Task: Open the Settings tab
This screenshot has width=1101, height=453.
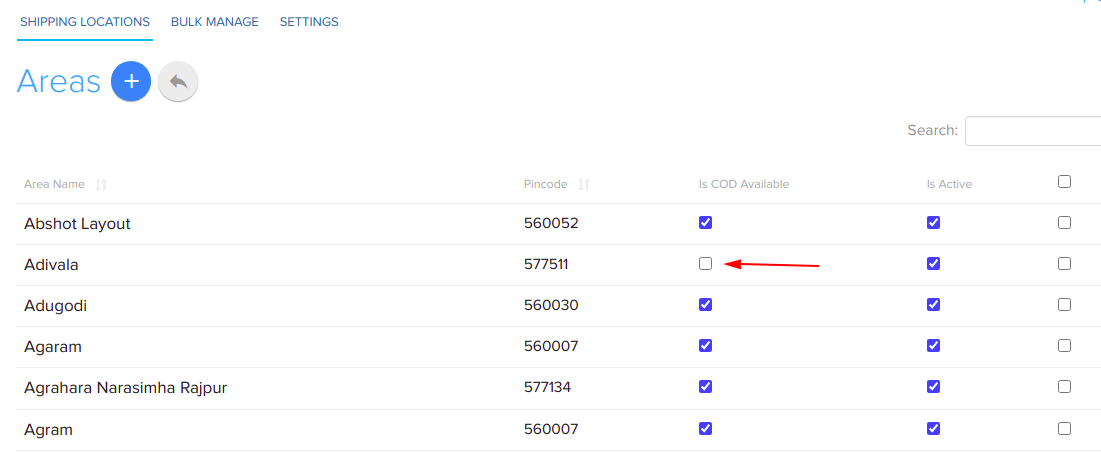Action: tap(309, 22)
